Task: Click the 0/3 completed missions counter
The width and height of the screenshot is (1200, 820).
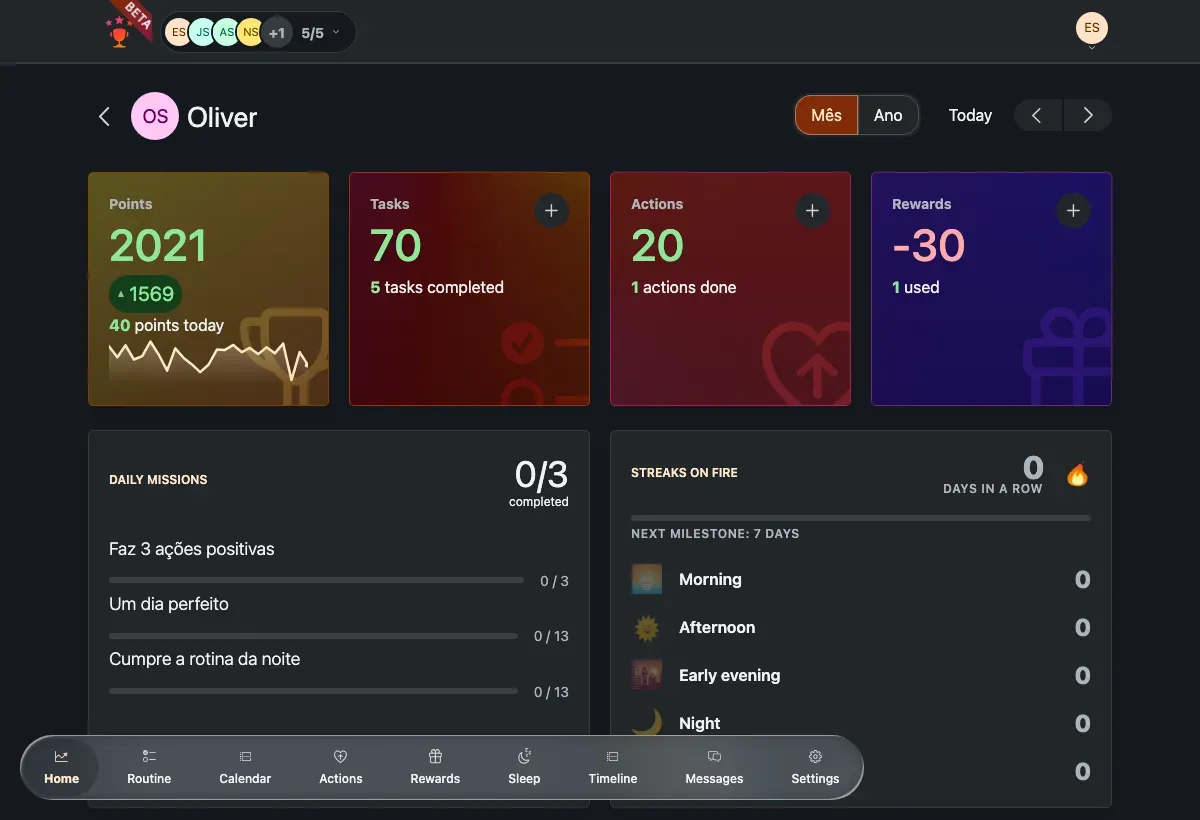Action: [x=540, y=482]
